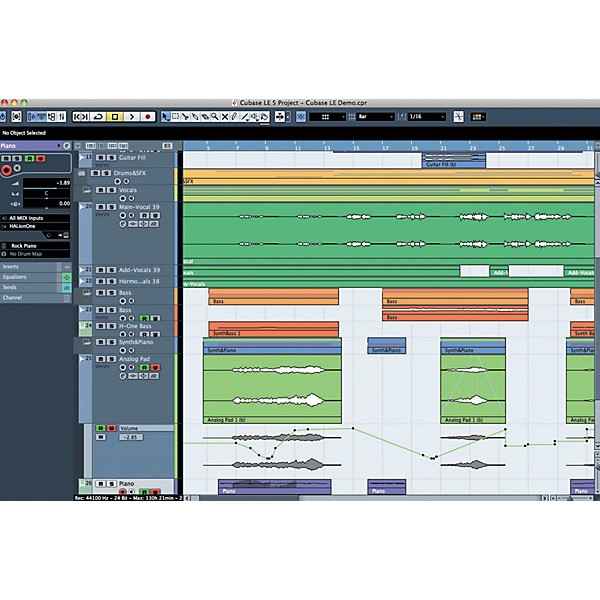Image resolution: width=600 pixels, height=600 pixels.
Task: Collapse the Drums&SFX folder track
Action: (x=82, y=173)
